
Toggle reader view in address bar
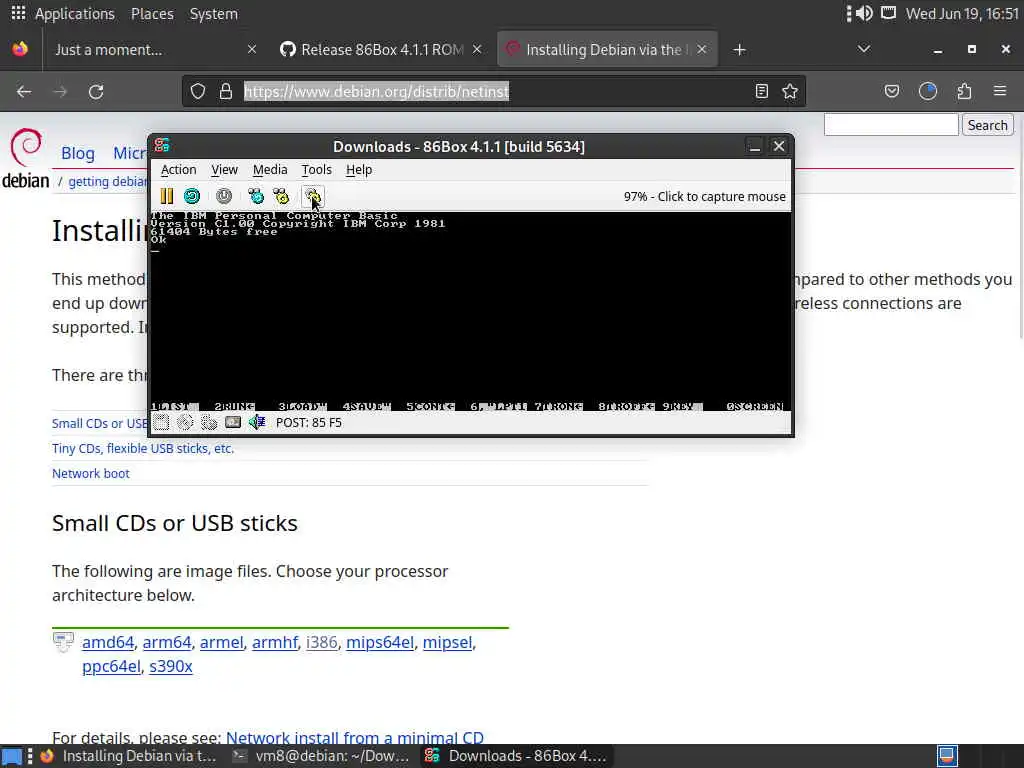[x=761, y=91]
